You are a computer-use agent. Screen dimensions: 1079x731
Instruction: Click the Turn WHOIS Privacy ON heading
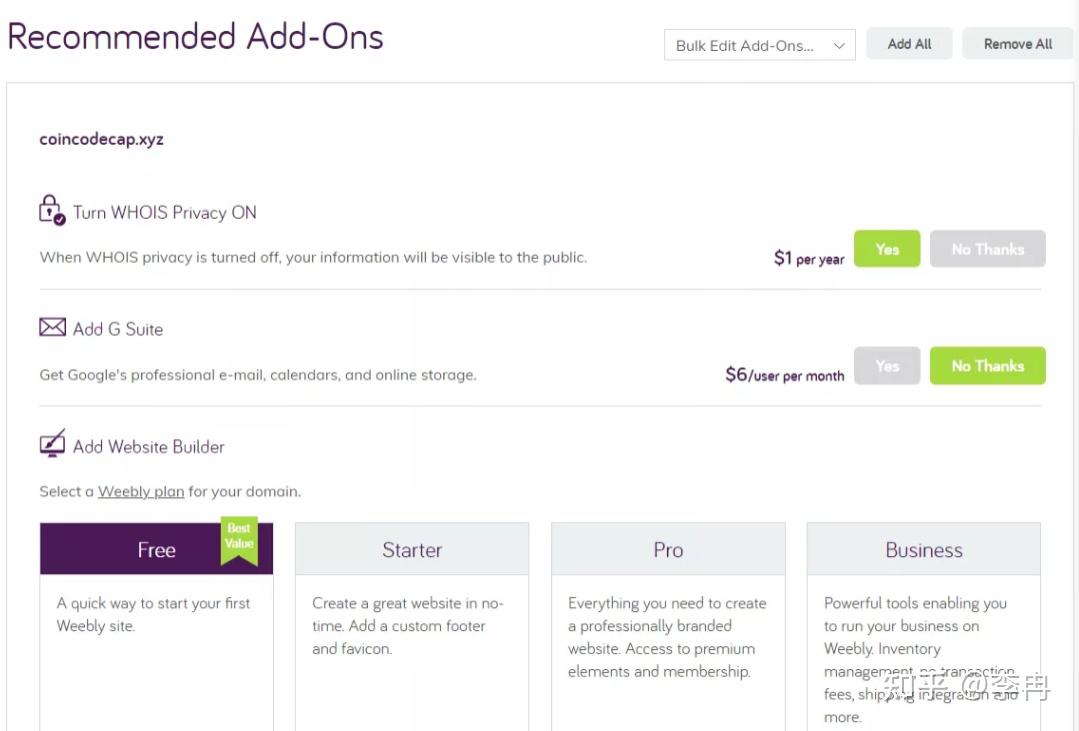click(x=165, y=212)
